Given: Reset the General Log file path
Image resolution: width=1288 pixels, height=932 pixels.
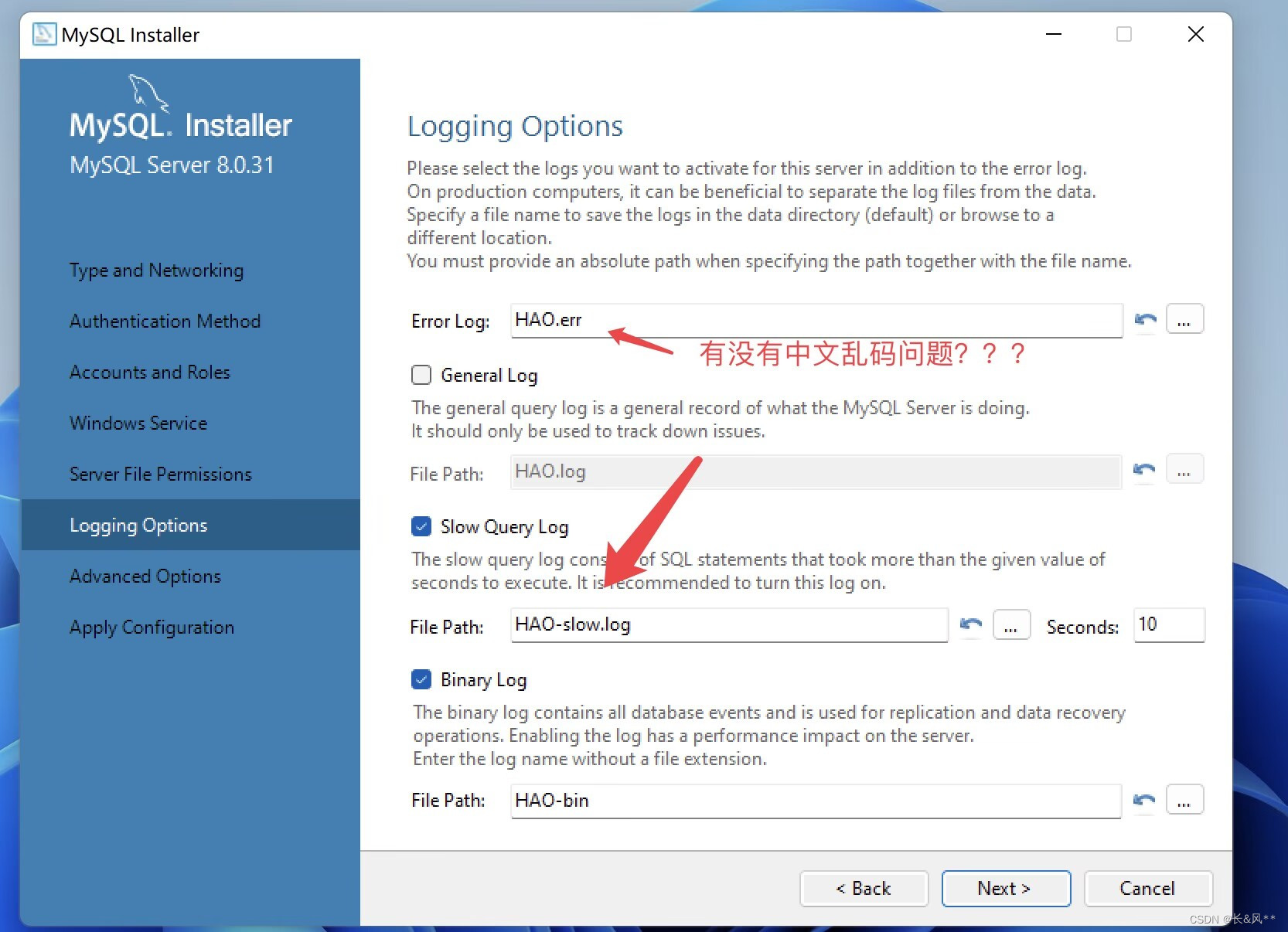Looking at the screenshot, I should [1144, 470].
